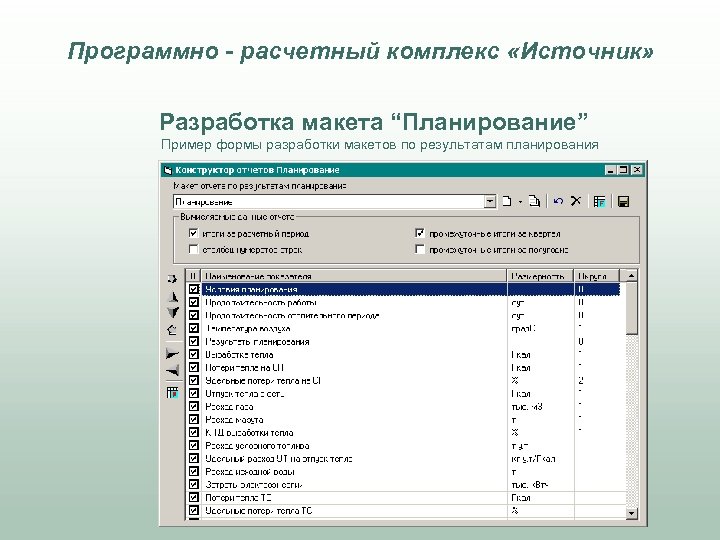The width and height of the screenshot is (720, 540).
Task: Click the table format icon in top toolbar
Action: pos(600,201)
